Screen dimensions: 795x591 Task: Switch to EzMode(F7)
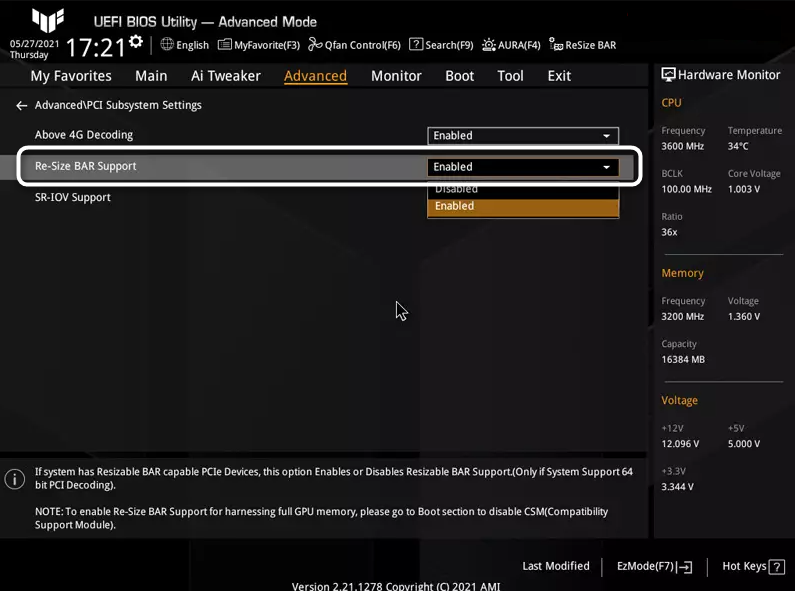pos(654,567)
